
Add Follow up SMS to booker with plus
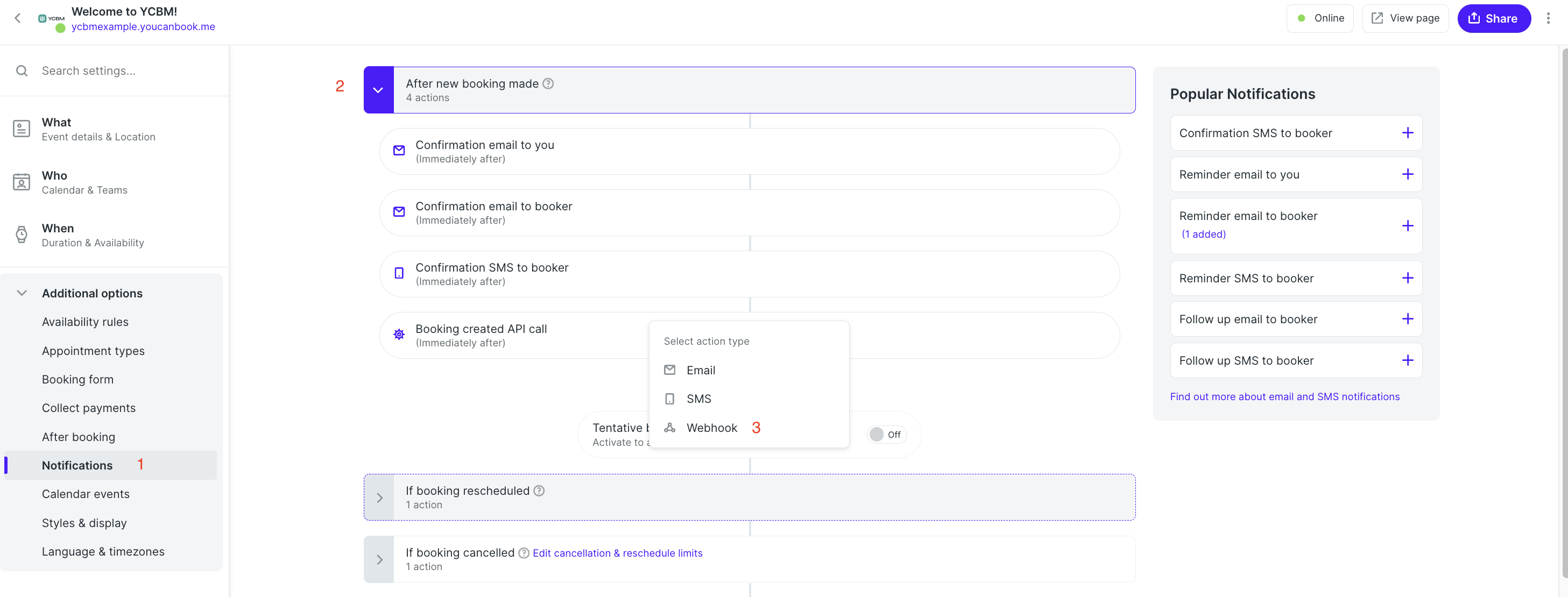[1407, 361]
